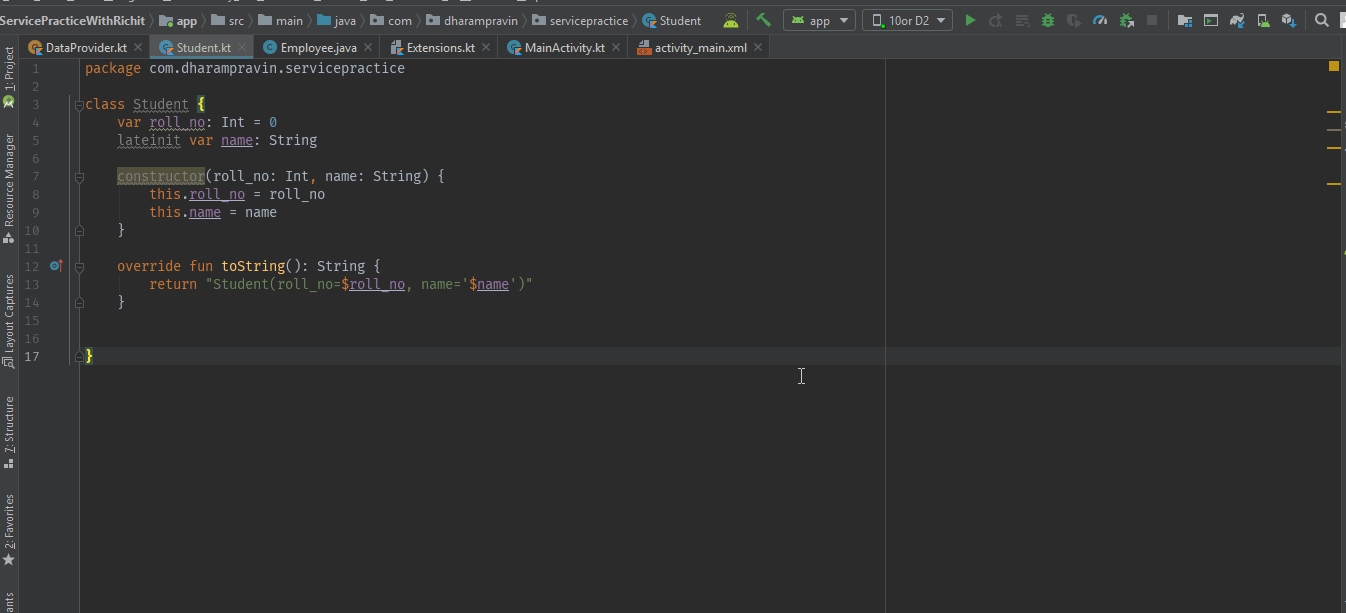The width and height of the screenshot is (1346, 613).
Task: Debug the app with the bug icon
Action: pyautogui.click(x=1050, y=19)
